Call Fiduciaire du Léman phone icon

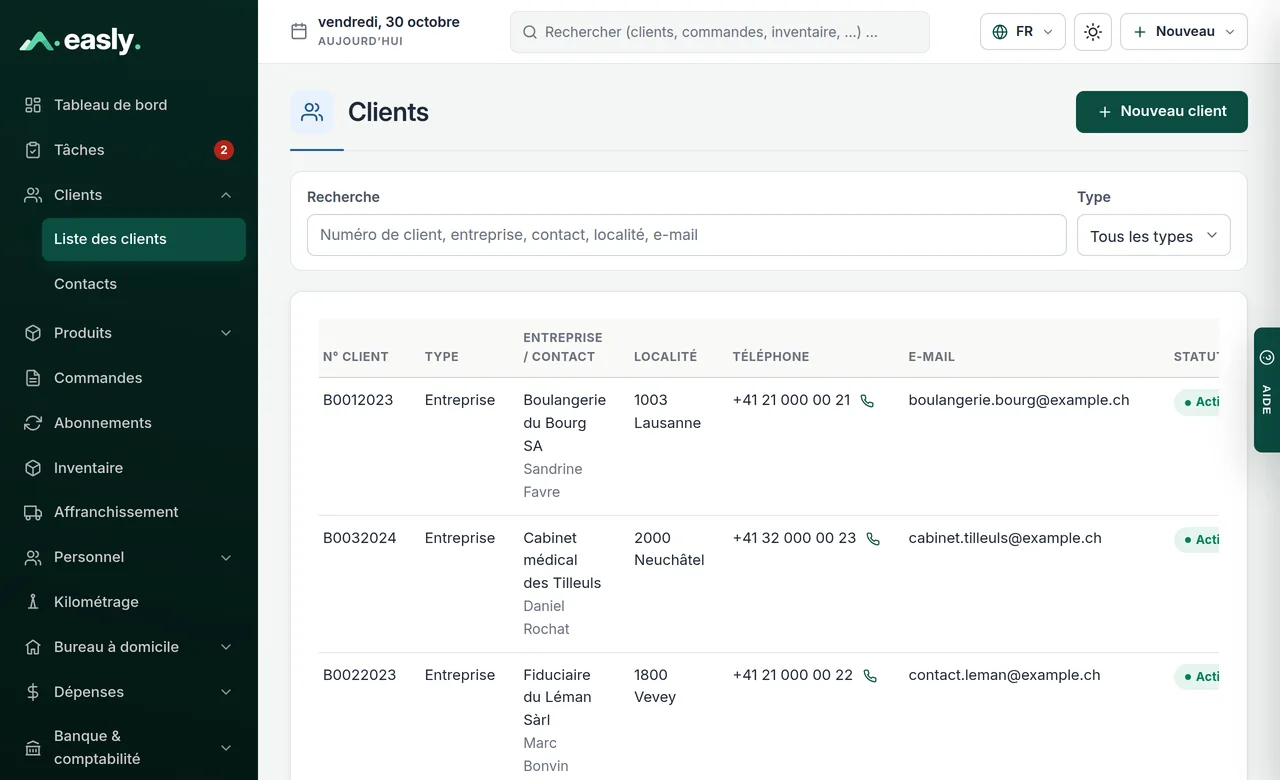tap(870, 676)
